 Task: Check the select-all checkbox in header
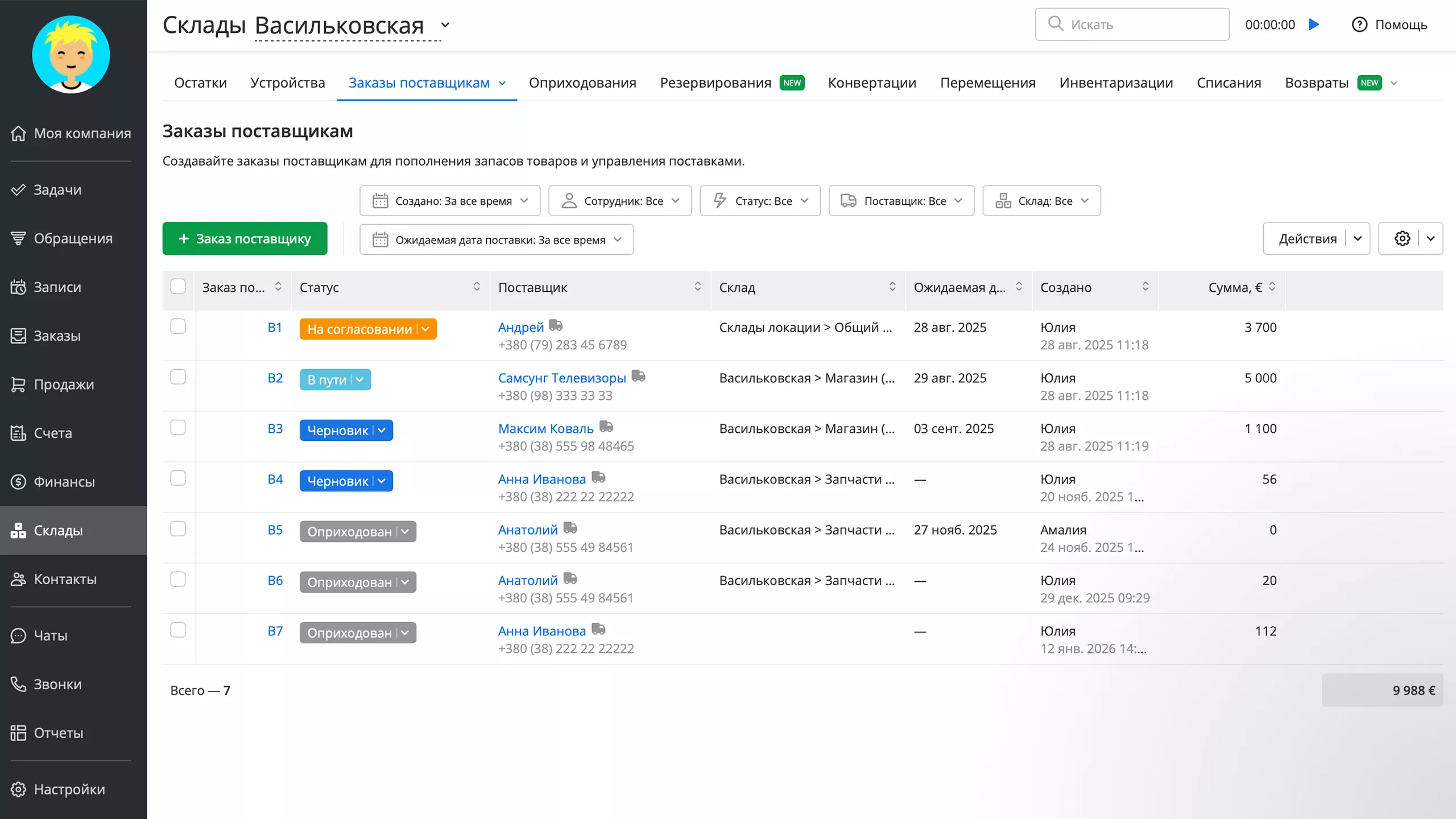pyautogui.click(x=178, y=287)
